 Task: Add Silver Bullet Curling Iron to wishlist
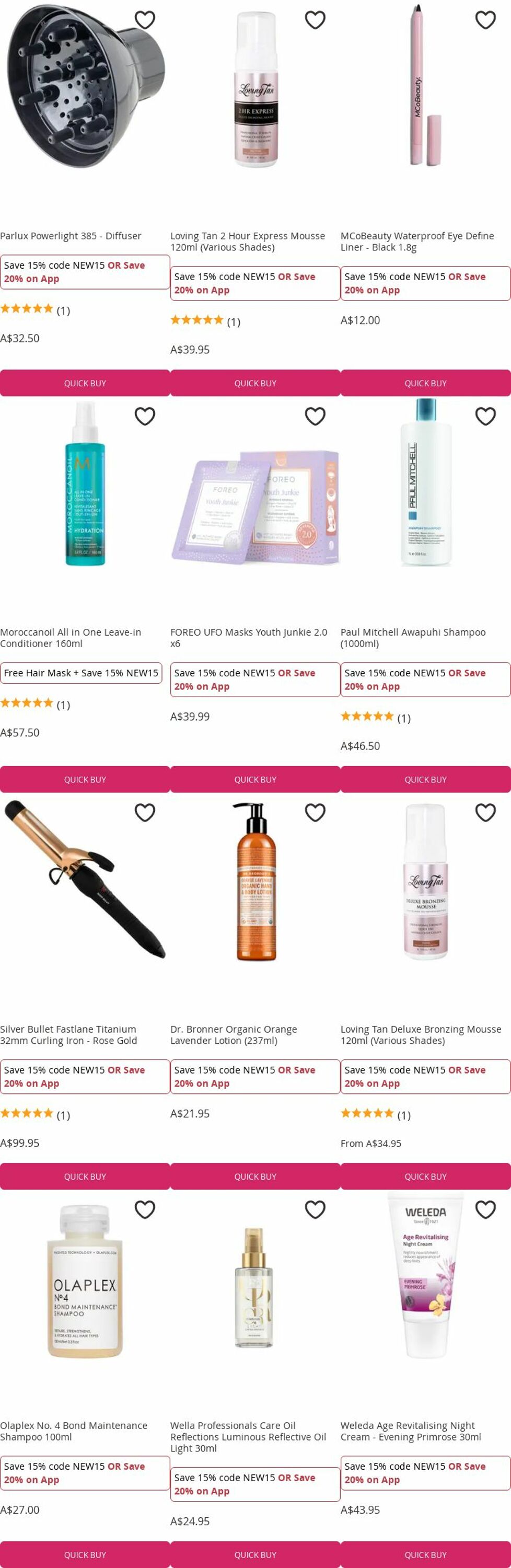(x=145, y=813)
